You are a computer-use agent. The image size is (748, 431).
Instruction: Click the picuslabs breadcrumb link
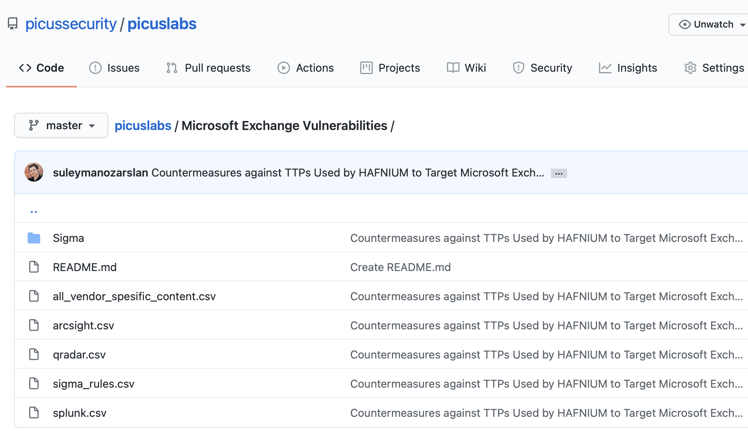pyautogui.click(x=143, y=126)
